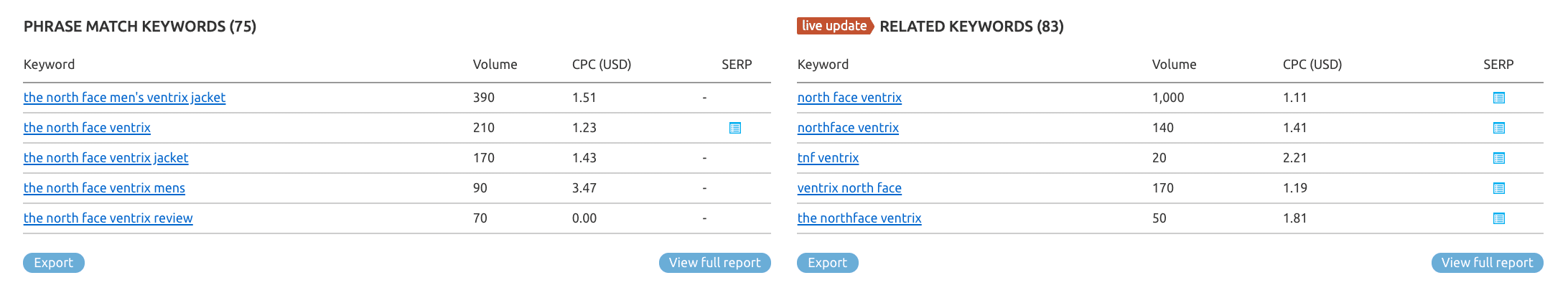View SERP icon for 'north face ventrix' row
The height and width of the screenshot is (293, 1568).
tap(1499, 98)
